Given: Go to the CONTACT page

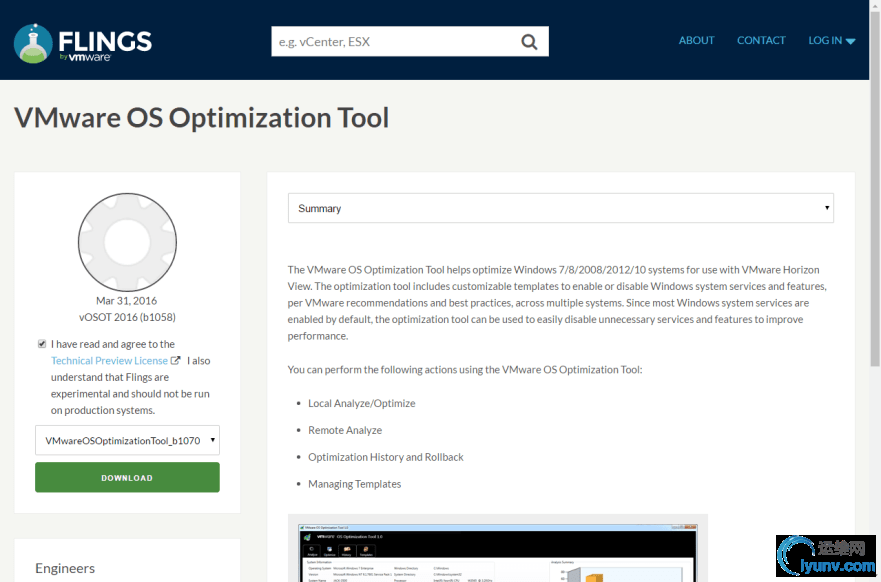Looking at the screenshot, I should coord(761,40).
